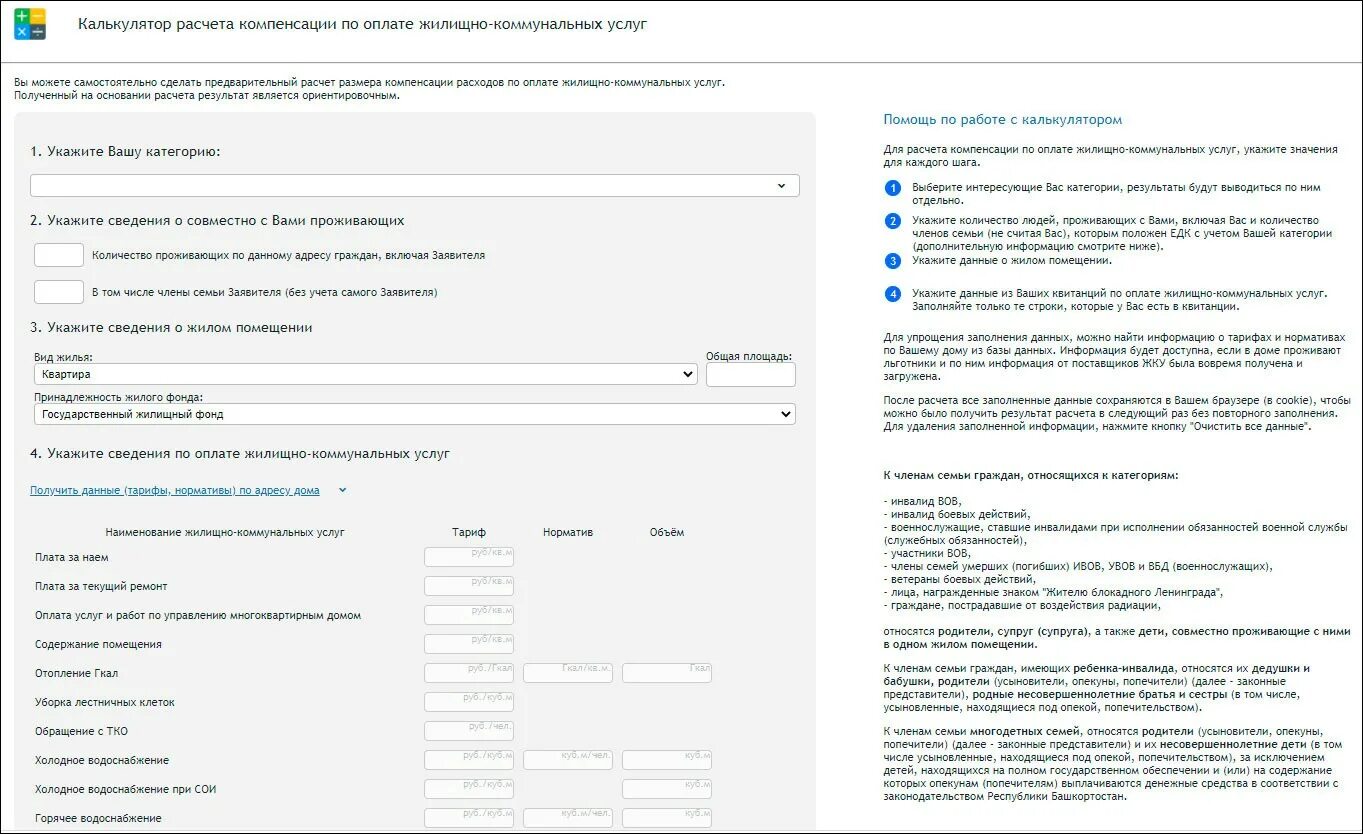
Task: Click tariff field for 'Холодное водоснабжение'
Action: click(x=469, y=760)
